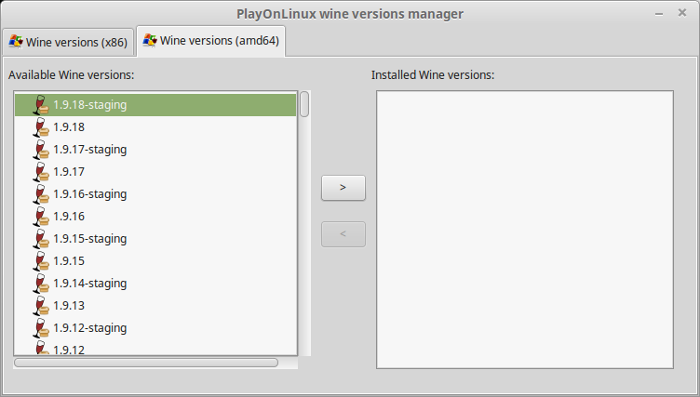Click the wine icon next to 1.9.16
Image resolution: width=700 pixels, height=397 pixels.
click(x=41, y=216)
